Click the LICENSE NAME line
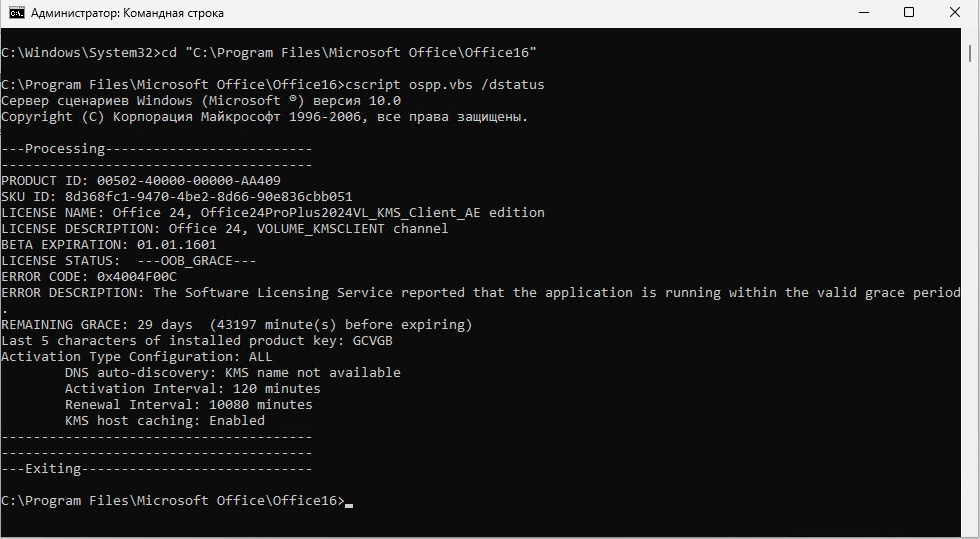980x539 pixels. click(x=273, y=213)
